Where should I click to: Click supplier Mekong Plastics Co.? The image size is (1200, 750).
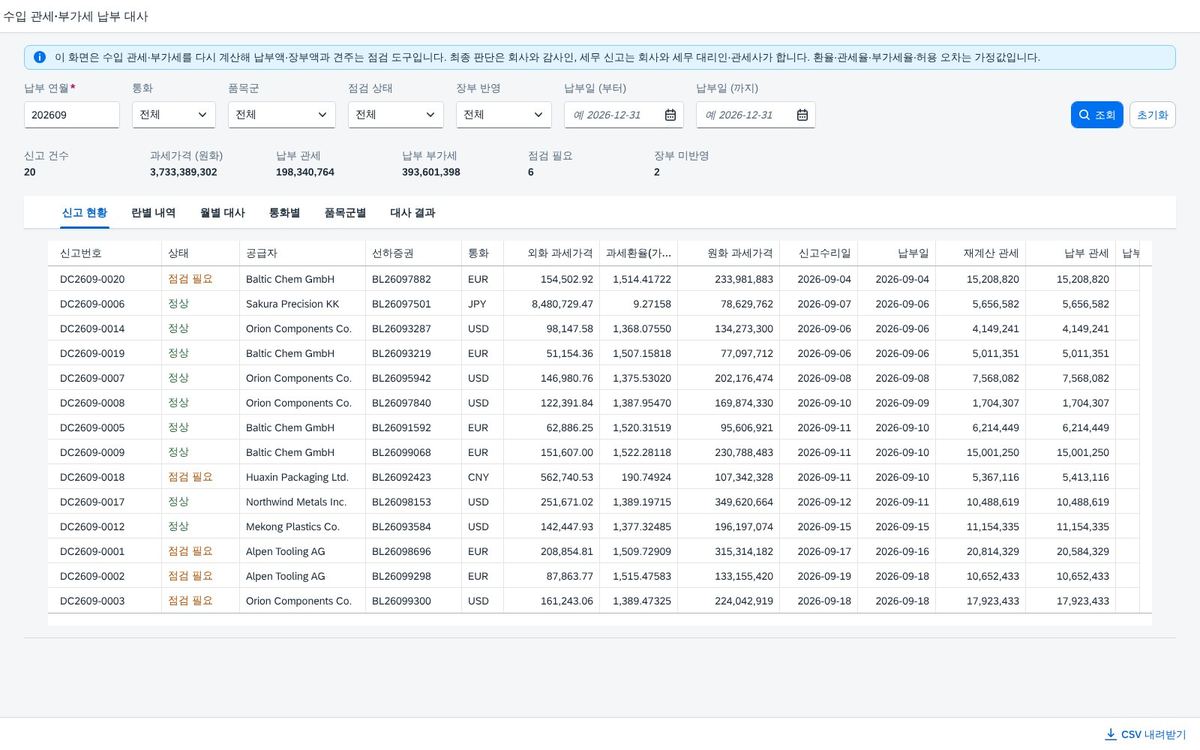293,527
